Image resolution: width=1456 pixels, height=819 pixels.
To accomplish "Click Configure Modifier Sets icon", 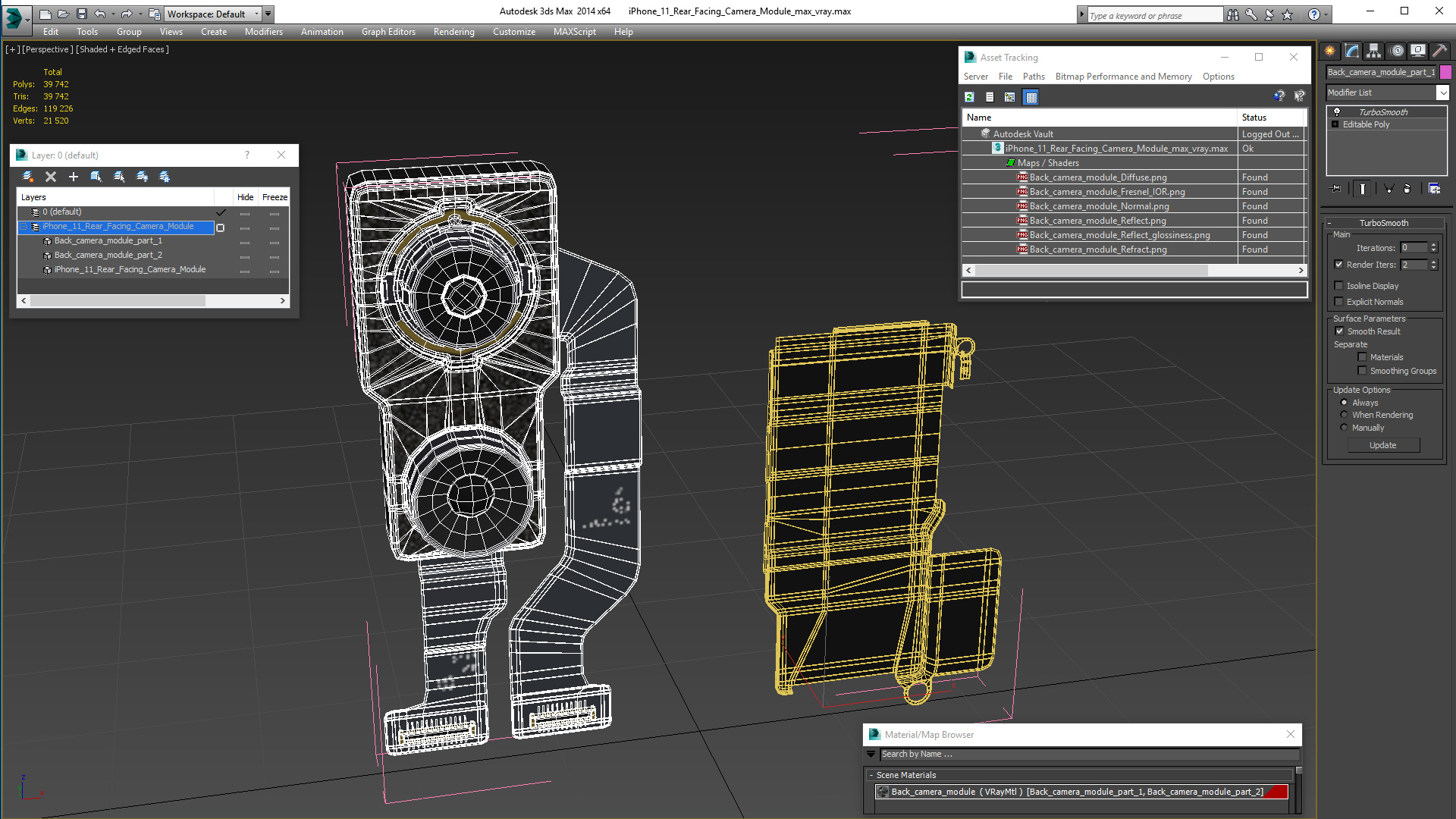I will click(1434, 189).
